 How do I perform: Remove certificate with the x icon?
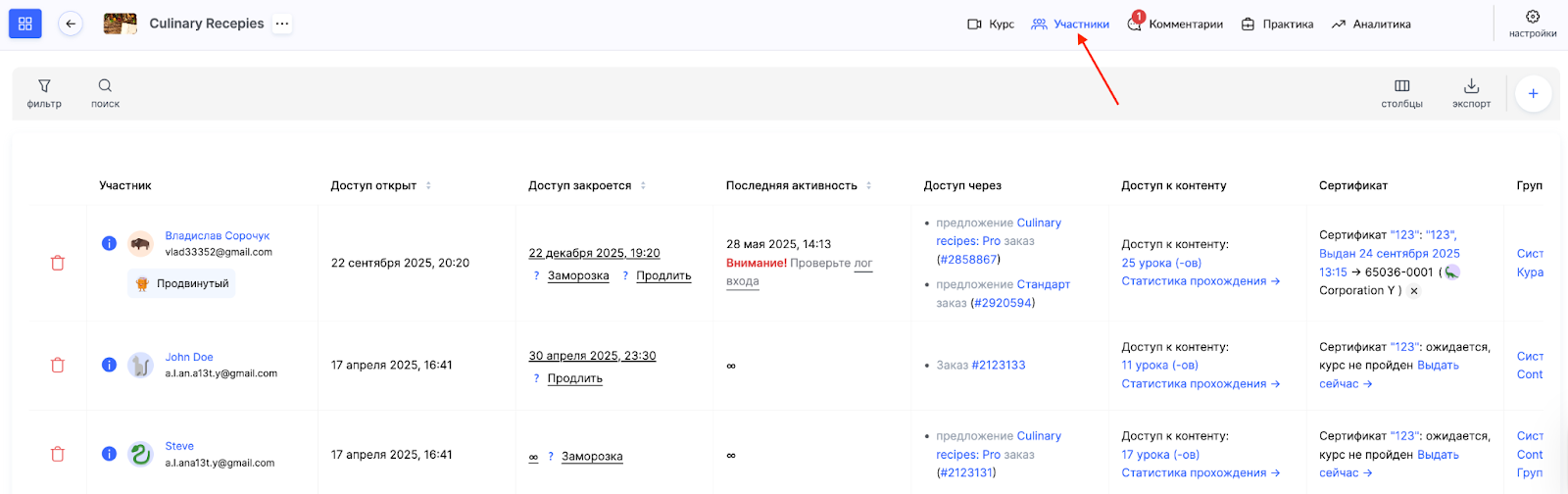1414,291
